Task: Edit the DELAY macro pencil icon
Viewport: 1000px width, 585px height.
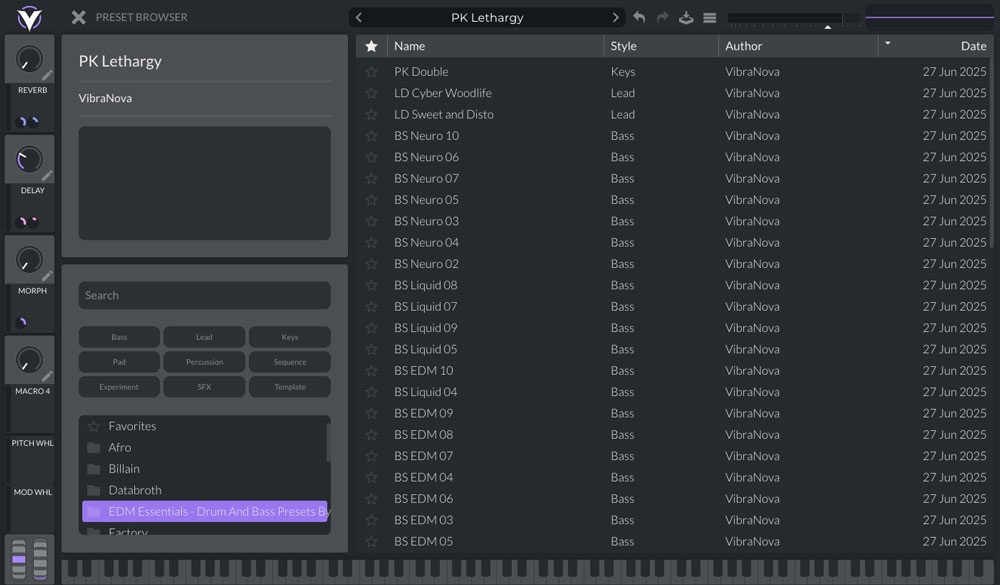Action: click(47, 175)
